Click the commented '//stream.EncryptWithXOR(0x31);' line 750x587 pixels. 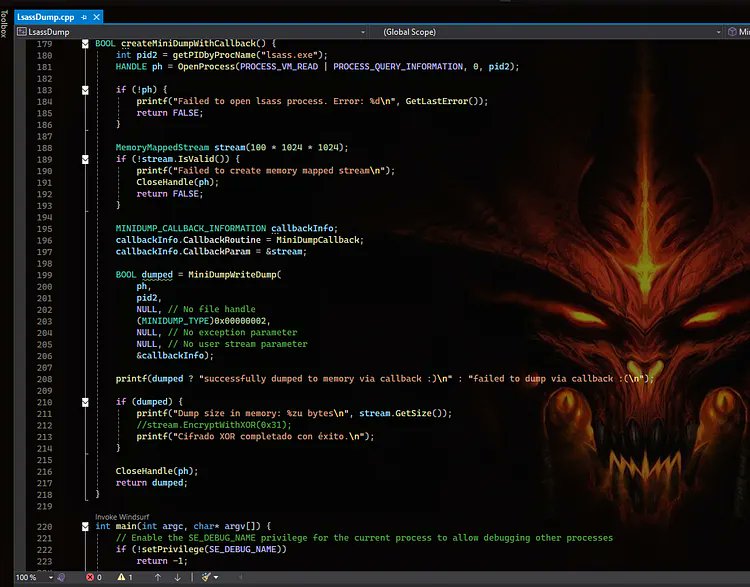214,425
